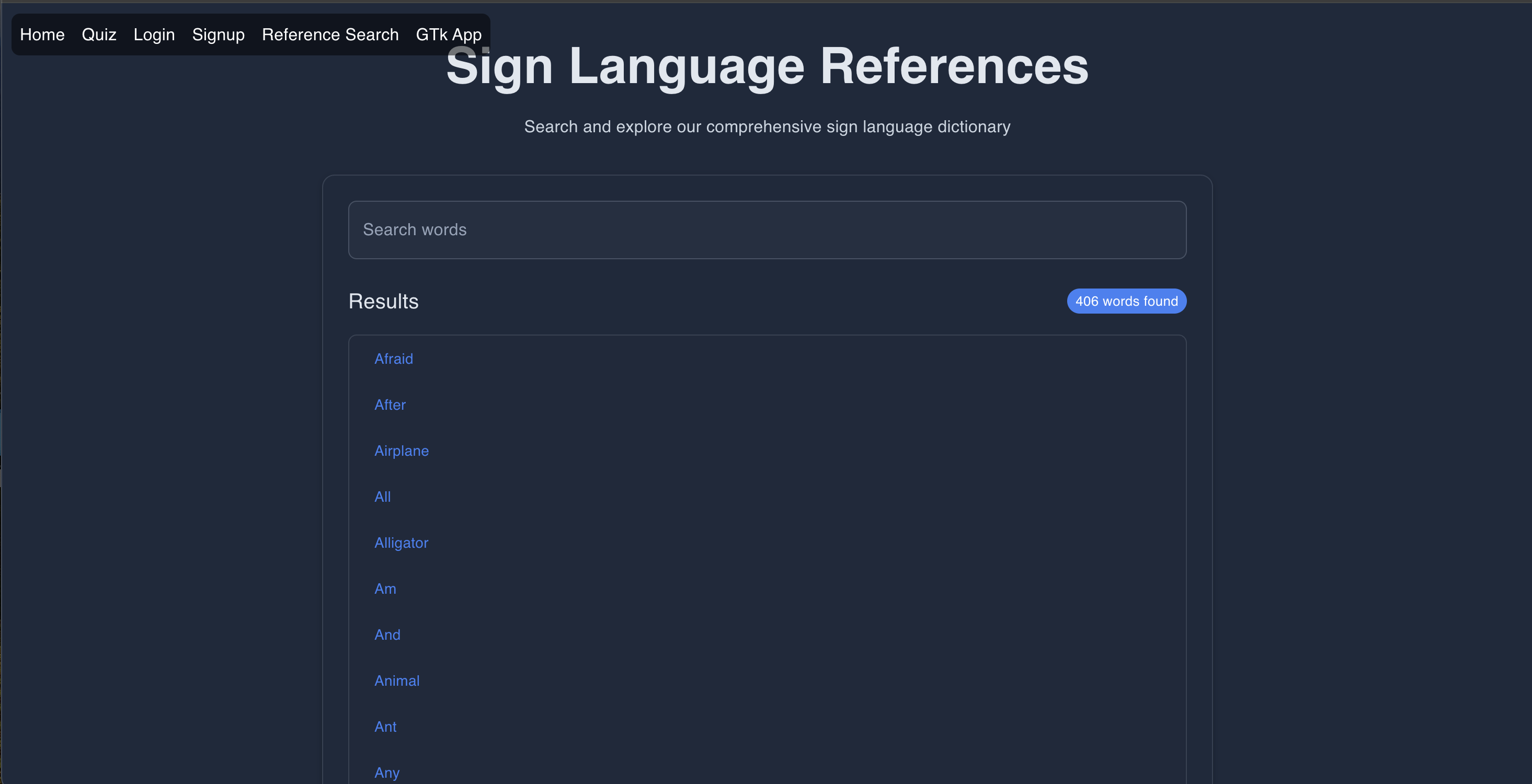Open the Home nav link
Screen dimensions: 1532x784
(x=42, y=34)
